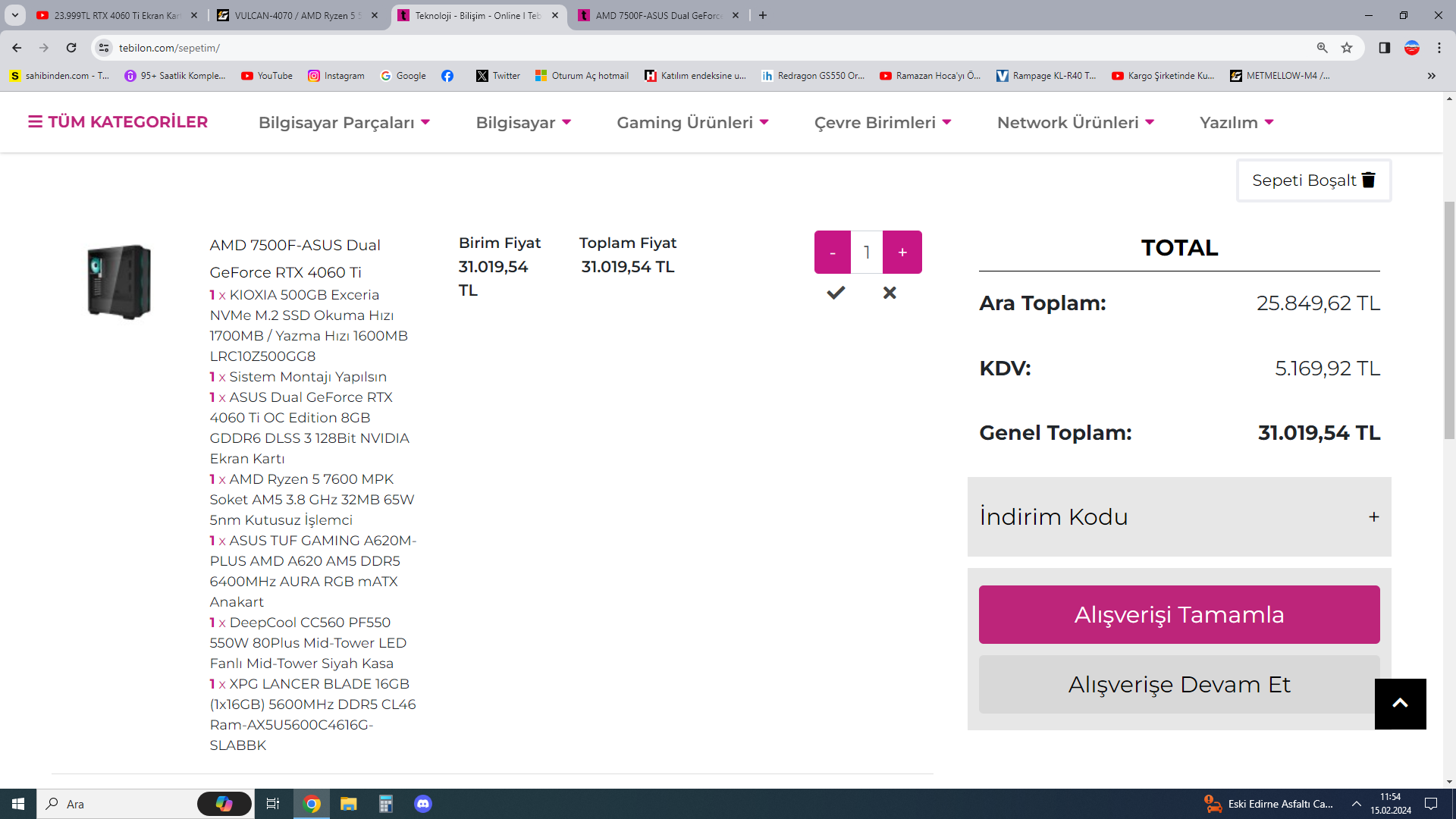The width and height of the screenshot is (1456, 819).
Task: Remove the item with the X icon
Action: (890, 293)
